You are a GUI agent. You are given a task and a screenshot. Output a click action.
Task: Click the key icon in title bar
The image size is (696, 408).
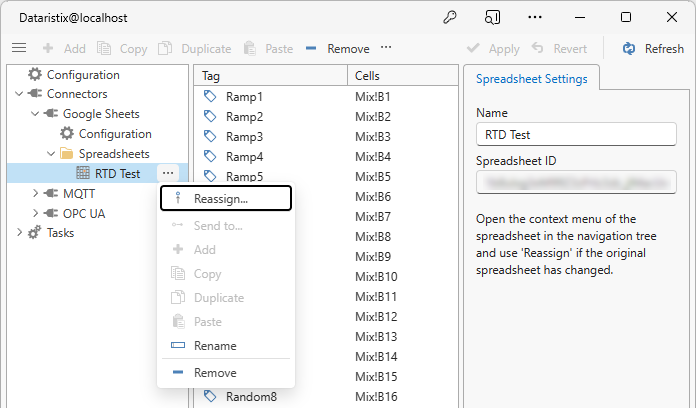tap(450, 17)
